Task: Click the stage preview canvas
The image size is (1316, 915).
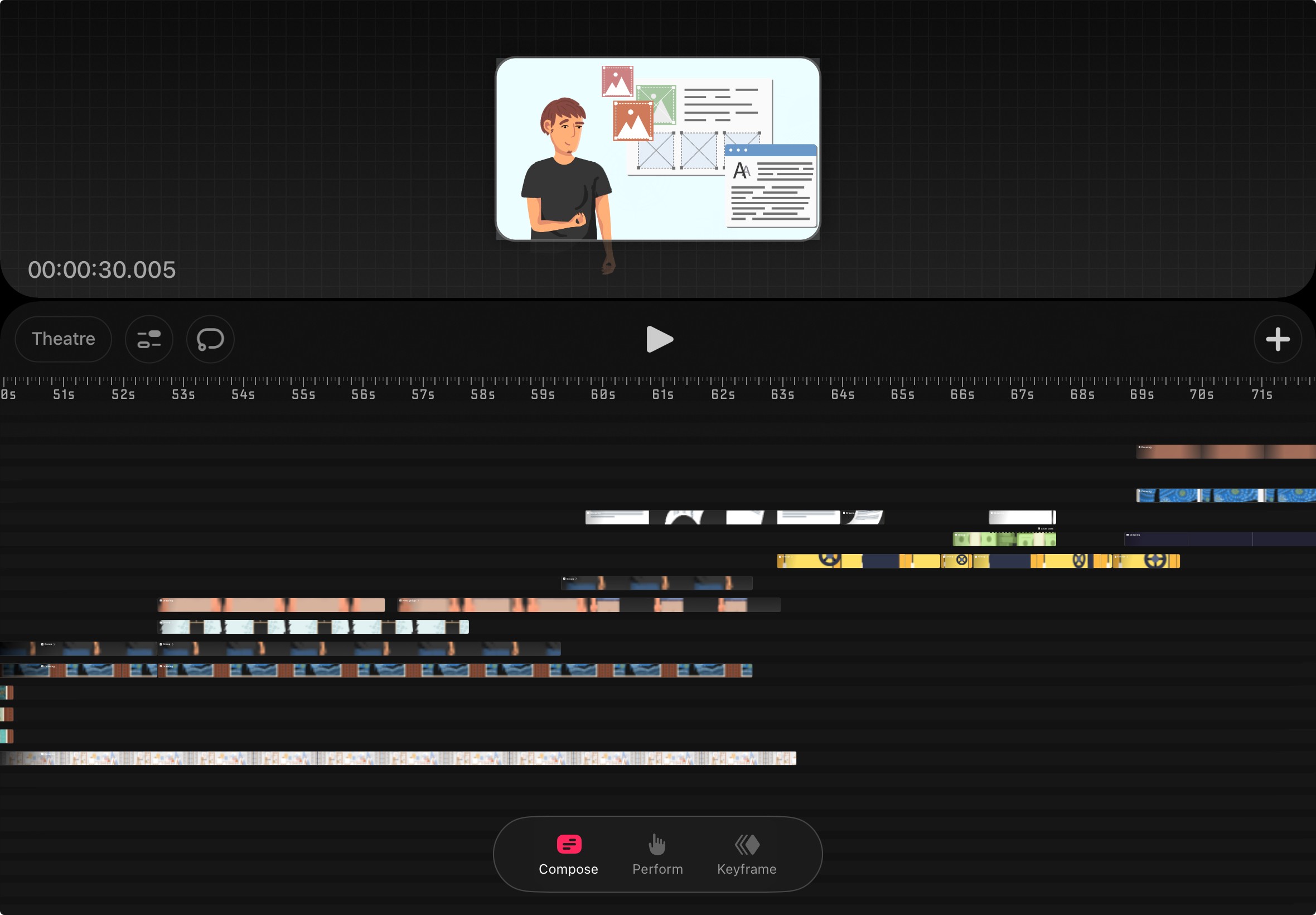Action: click(657, 149)
